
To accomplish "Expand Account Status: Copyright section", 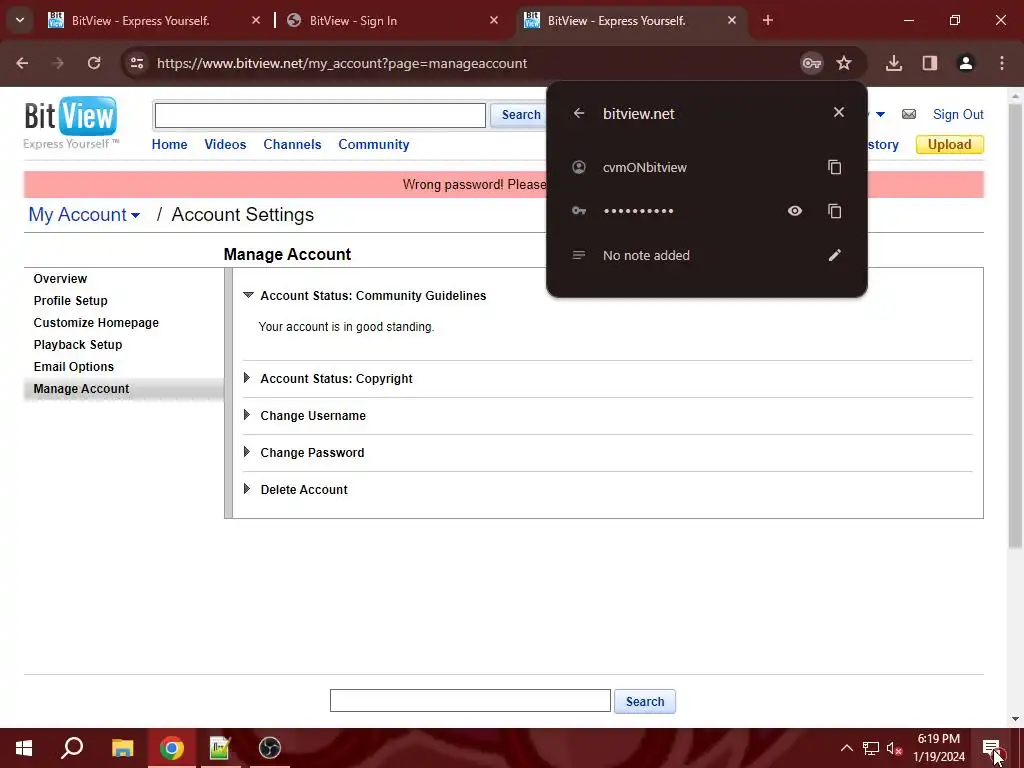I will pyautogui.click(x=336, y=379).
